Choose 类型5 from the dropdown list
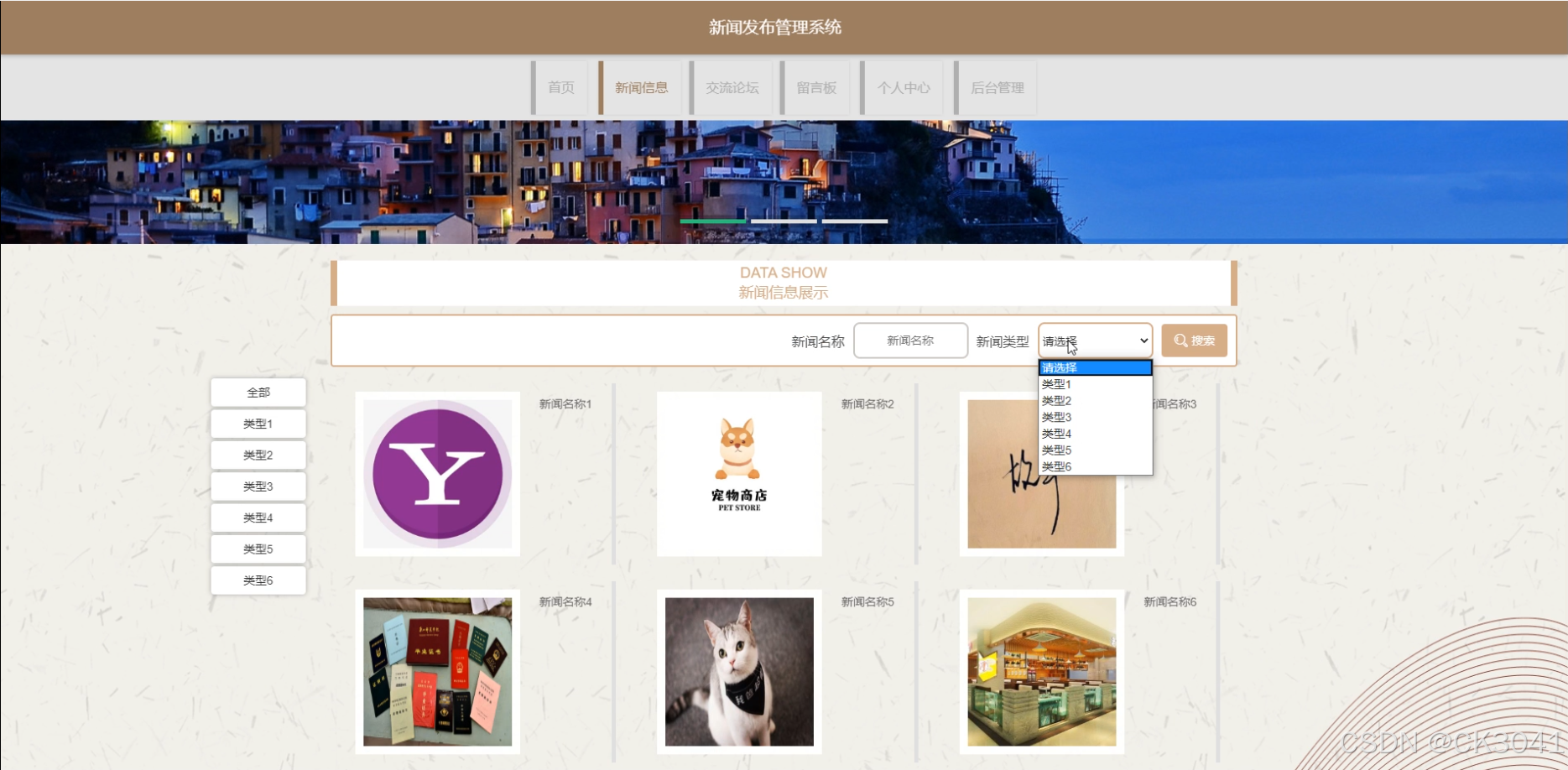 [1095, 450]
